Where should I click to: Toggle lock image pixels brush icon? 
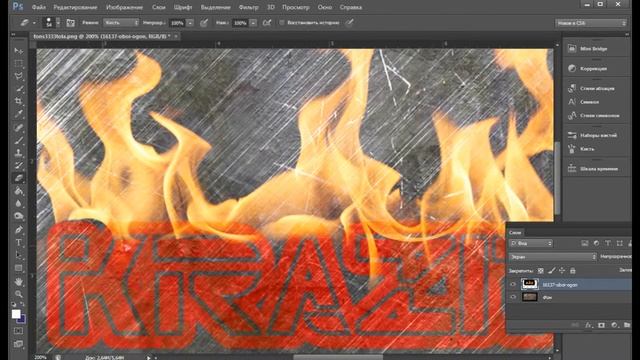(551, 270)
